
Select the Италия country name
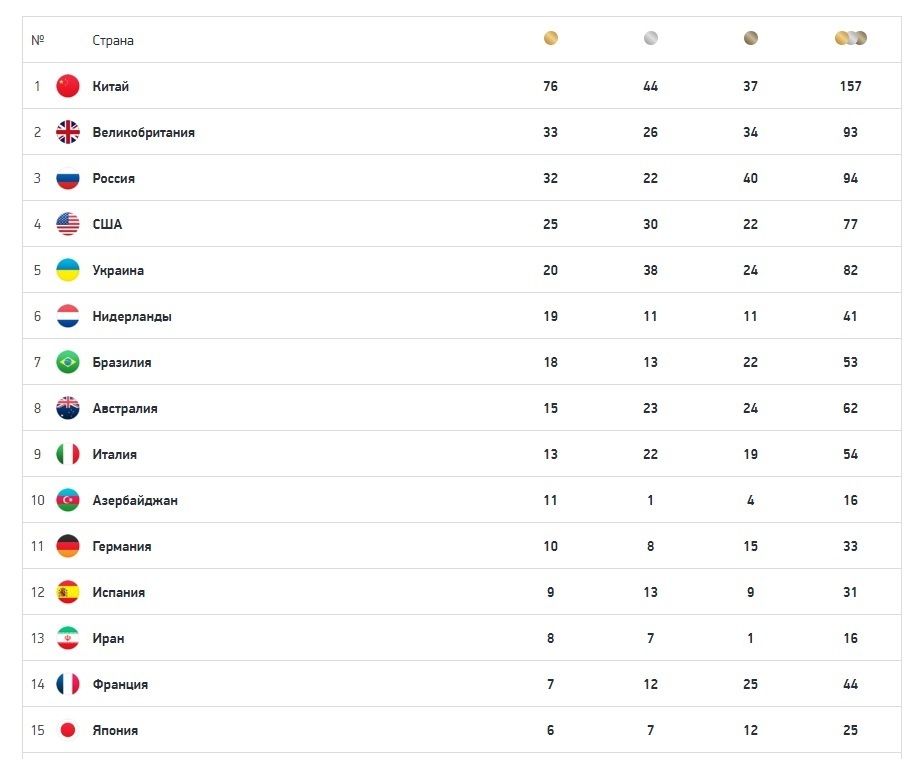(x=115, y=454)
